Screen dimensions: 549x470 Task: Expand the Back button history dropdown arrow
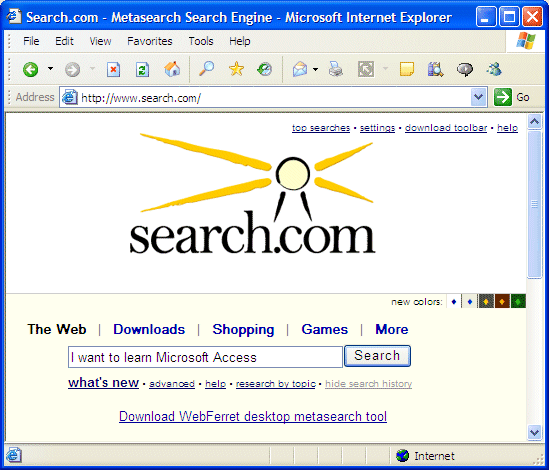point(51,69)
